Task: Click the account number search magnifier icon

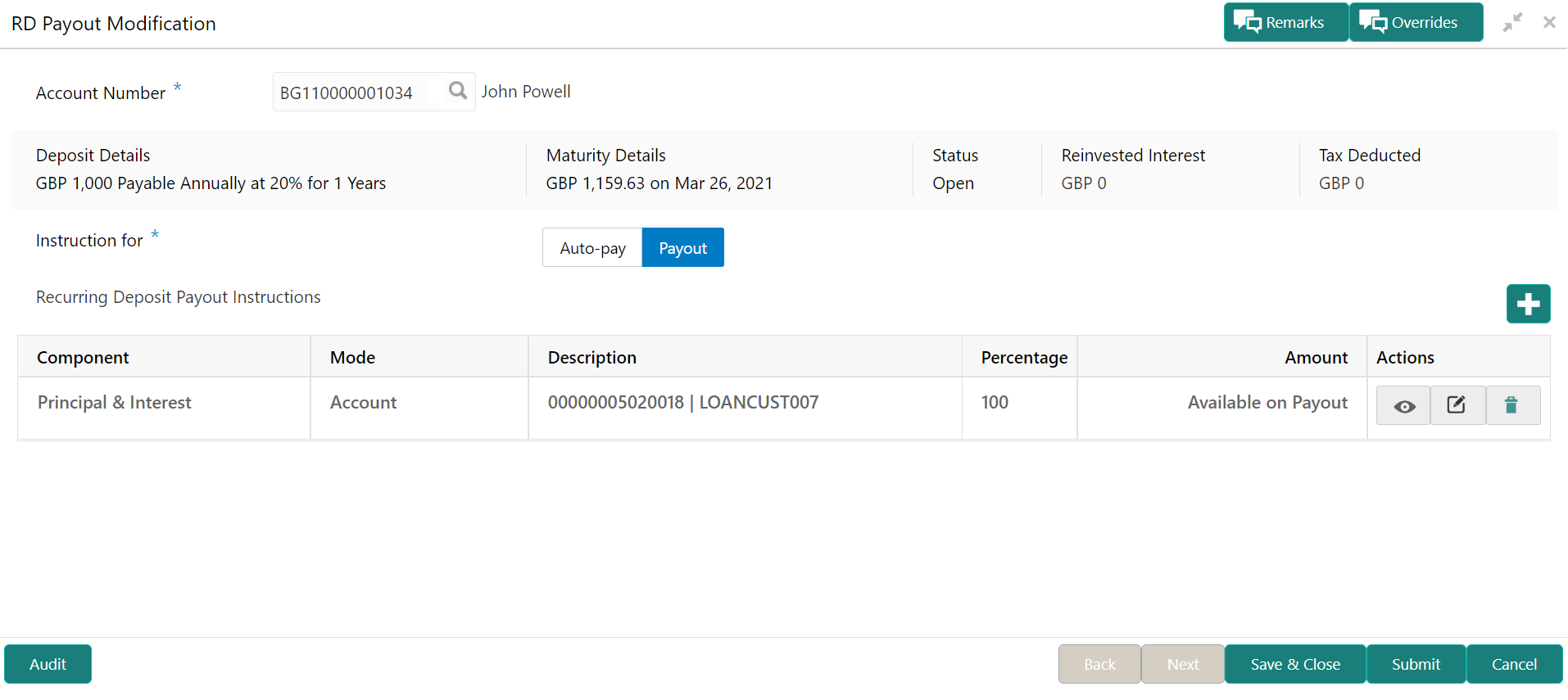Action: pos(458,91)
